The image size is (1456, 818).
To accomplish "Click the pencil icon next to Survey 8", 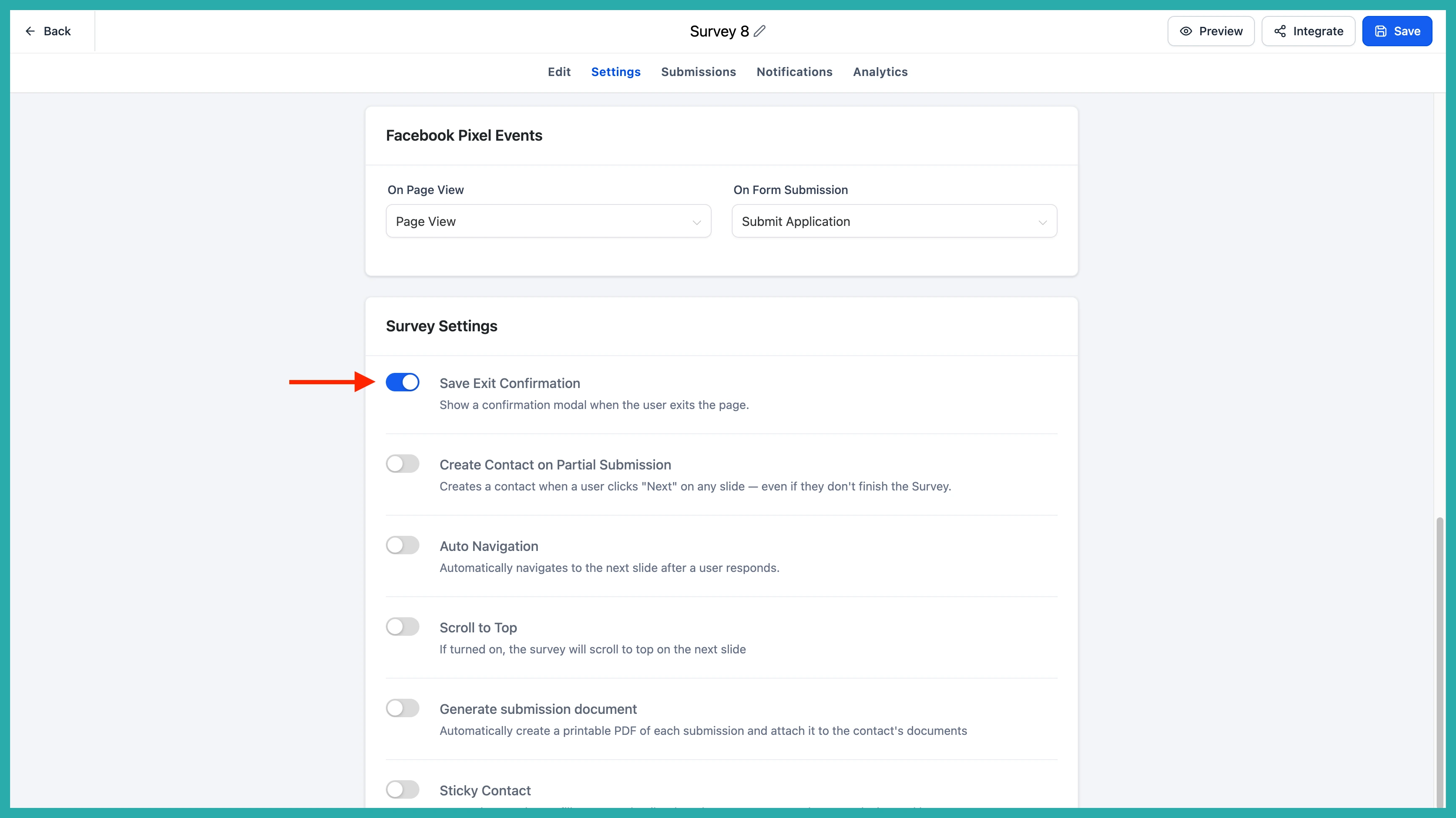I will tap(759, 31).
